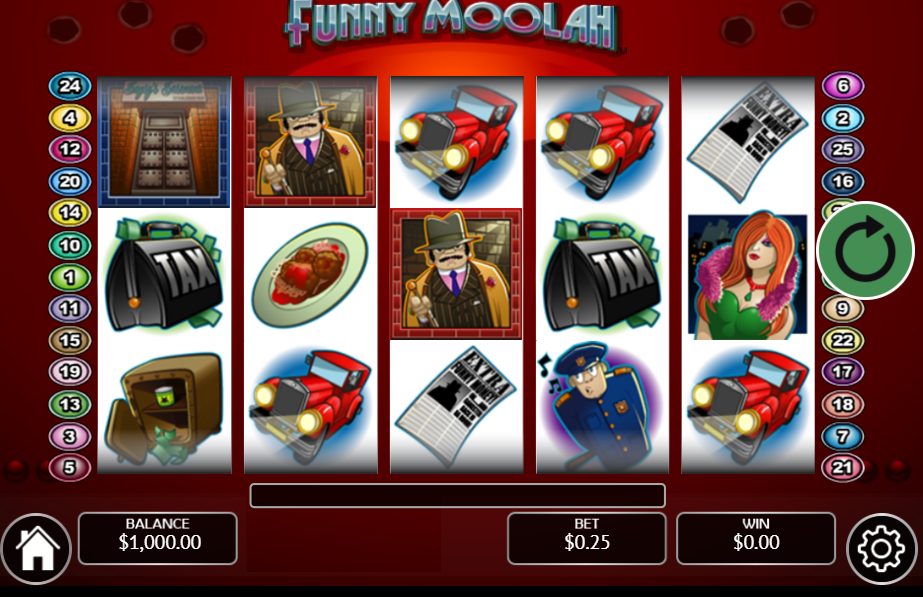Click the policeman symbol on reel four
This screenshot has height=597, width=923.
[602, 405]
